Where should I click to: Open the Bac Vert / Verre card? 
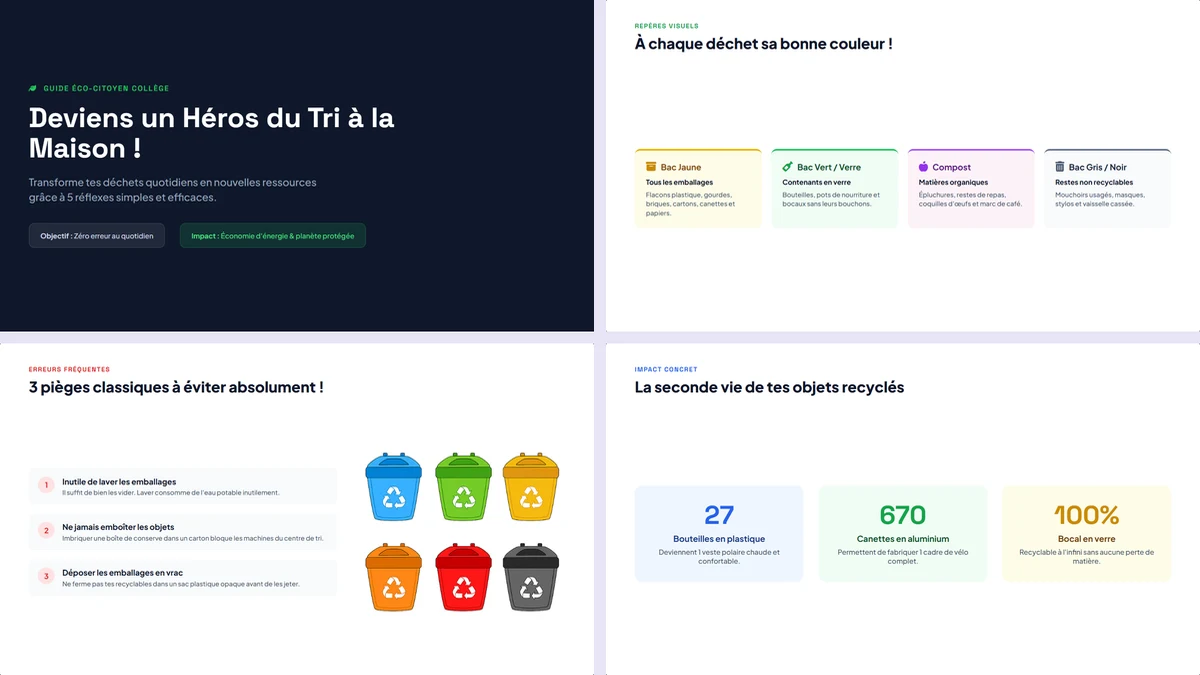pos(835,189)
